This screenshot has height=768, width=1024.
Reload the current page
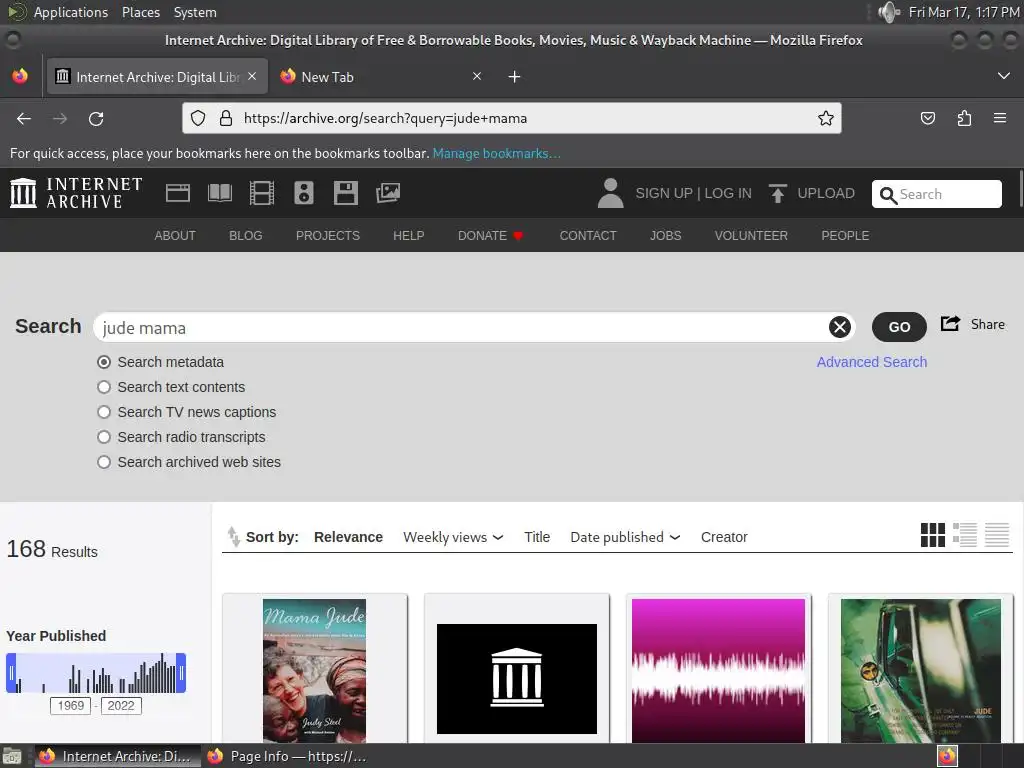[96, 119]
